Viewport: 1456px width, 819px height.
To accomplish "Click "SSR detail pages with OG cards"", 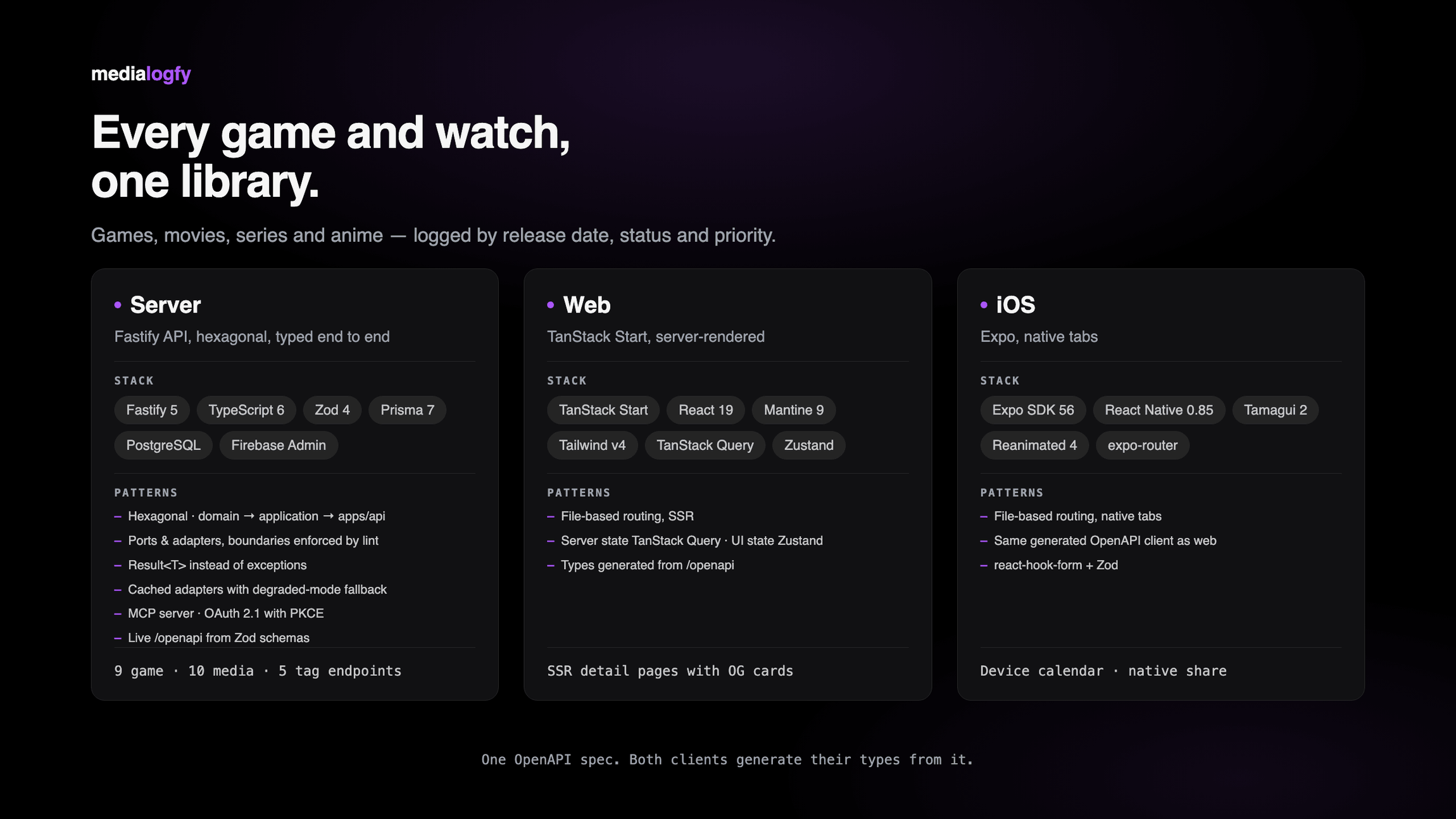I will (x=670, y=671).
